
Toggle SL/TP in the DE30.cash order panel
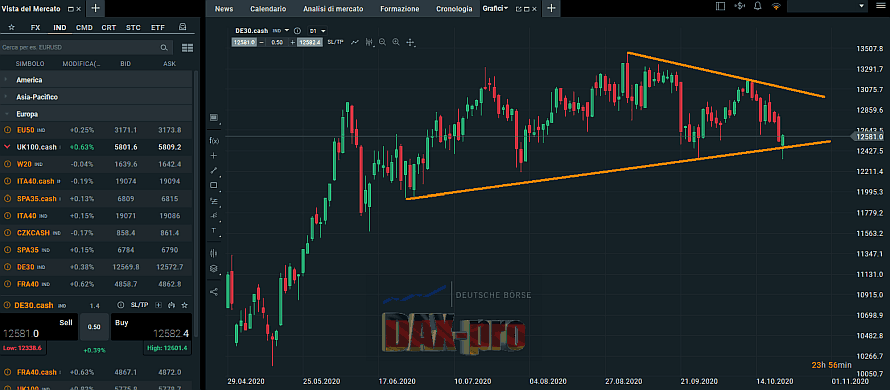coord(139,305)
